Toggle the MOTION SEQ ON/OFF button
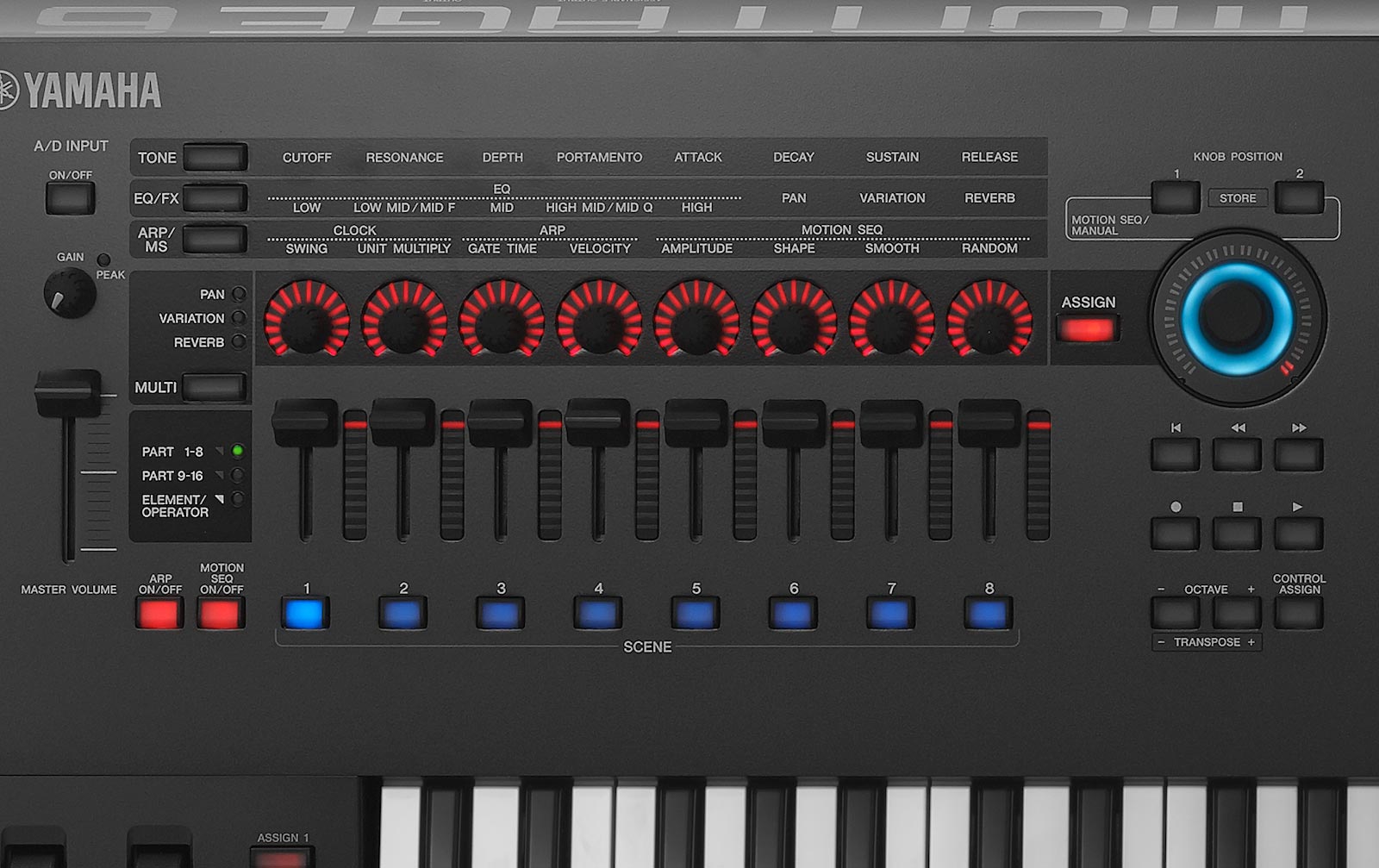1379x868 pixels. pyautogui.click(x=221, y=614)
